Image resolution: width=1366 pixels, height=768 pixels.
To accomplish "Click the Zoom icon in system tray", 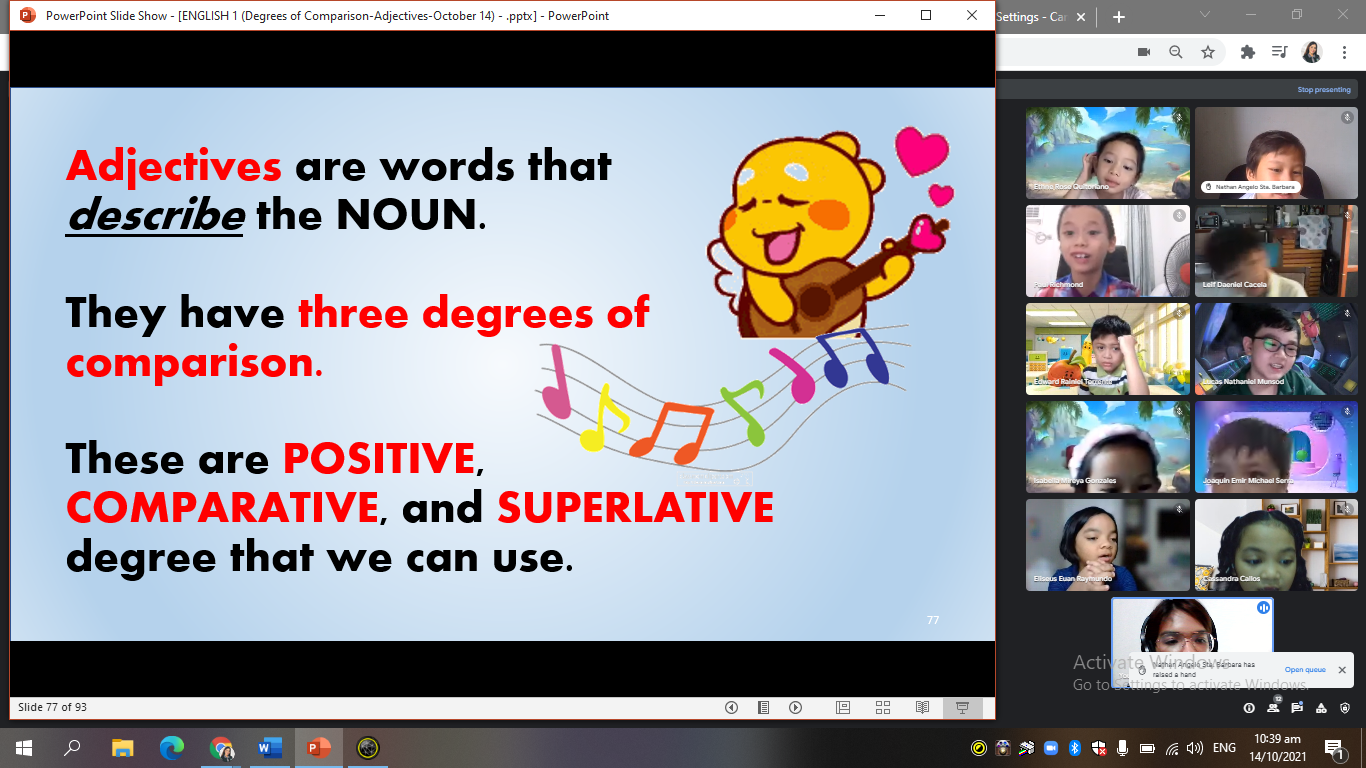I will click(1051, 748).
